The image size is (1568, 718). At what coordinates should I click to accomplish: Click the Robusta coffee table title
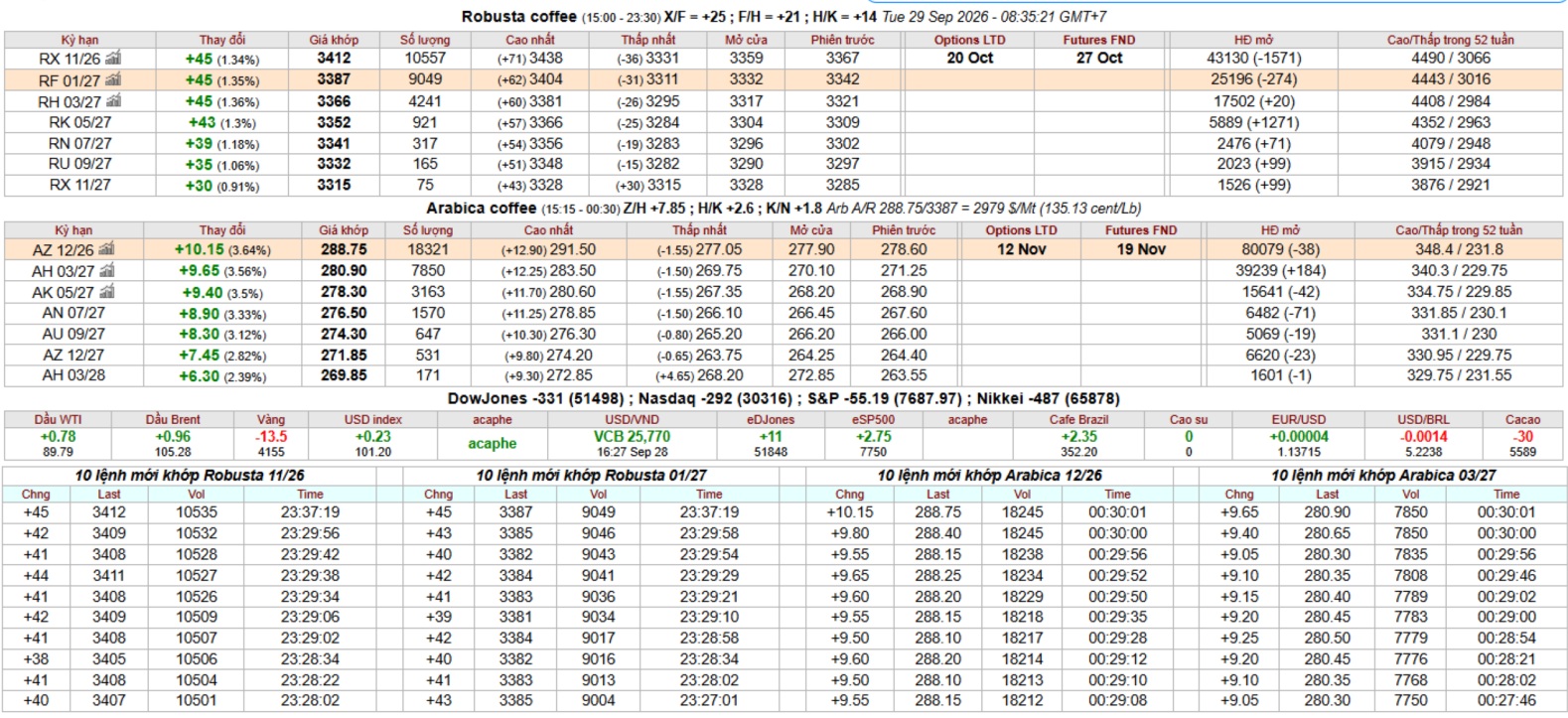518,17
